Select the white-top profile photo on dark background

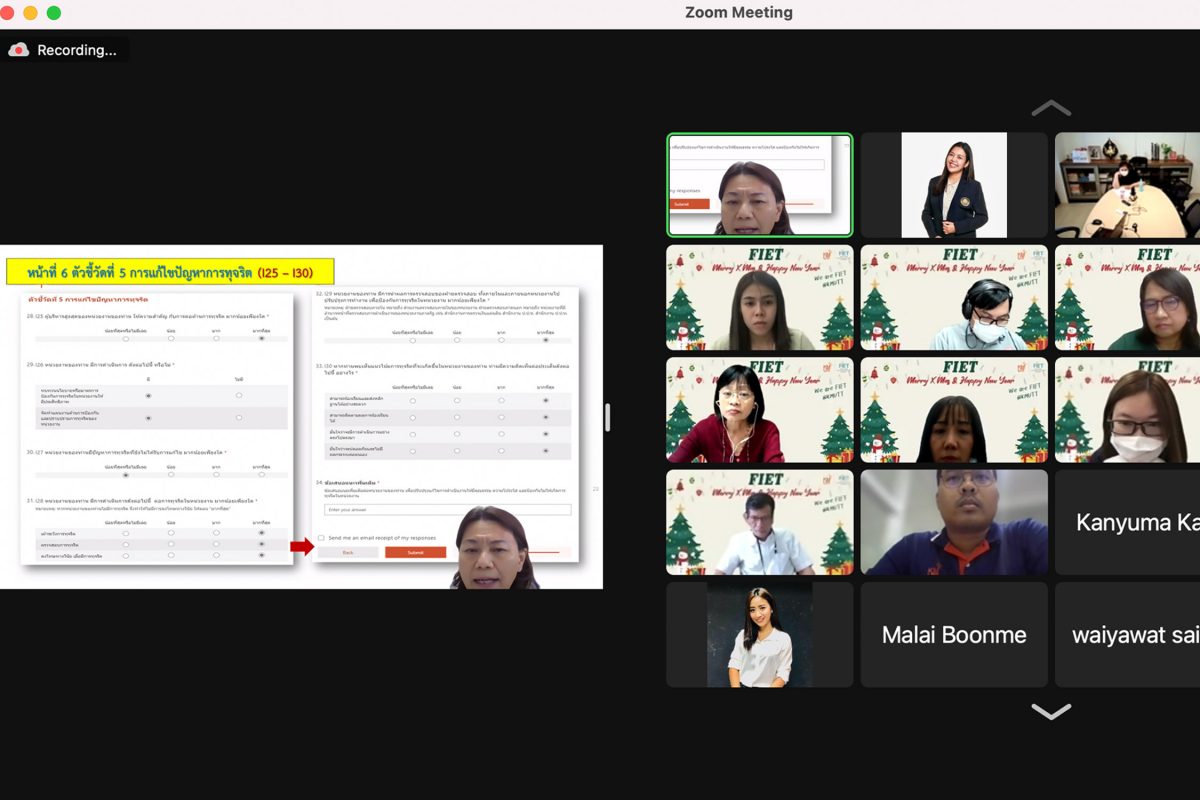(760, 635)
